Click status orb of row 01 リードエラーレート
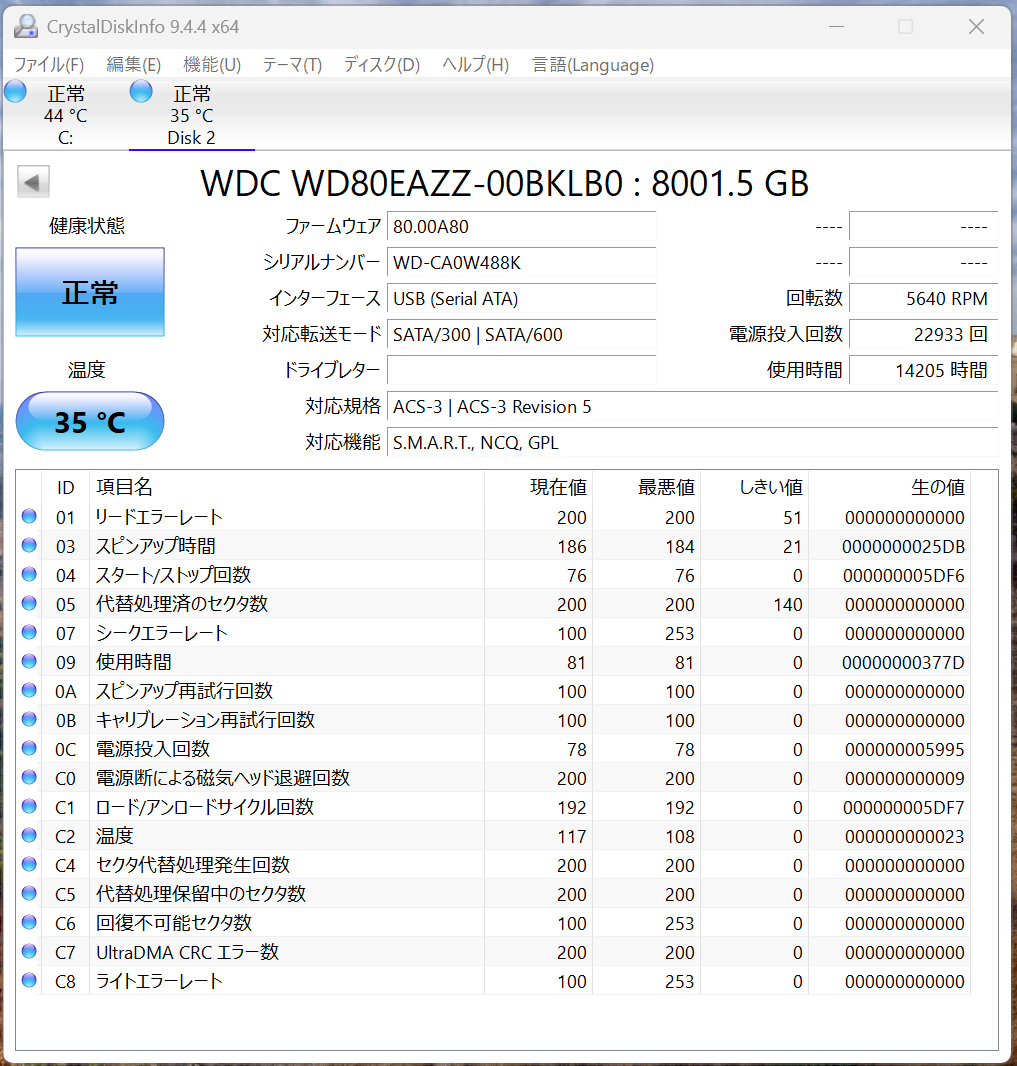The width and height of the screenshot is (1017, 1066). click(29, 516)
